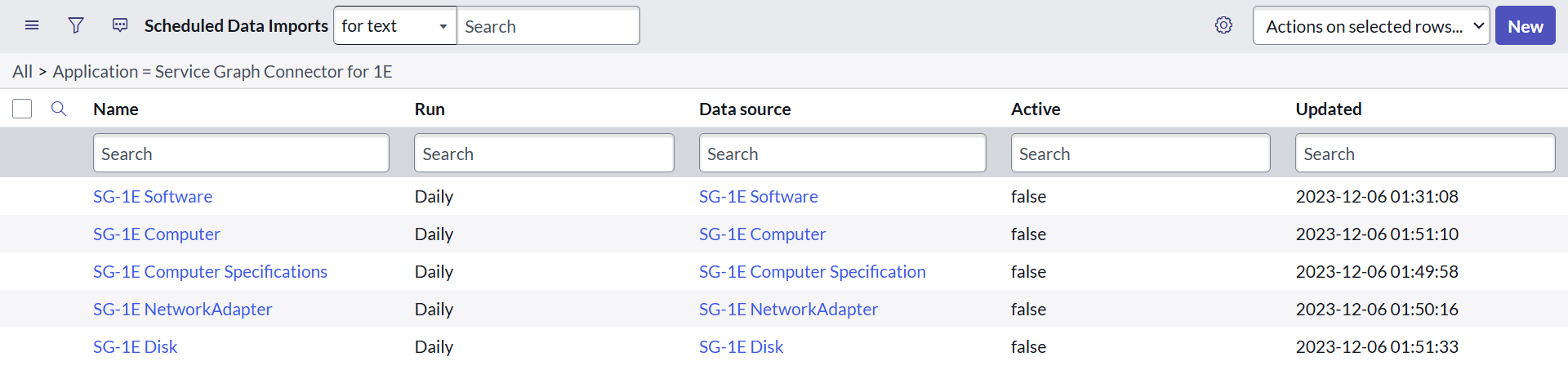
Task: Click the Active column search field
Action: click(1140, 154)
